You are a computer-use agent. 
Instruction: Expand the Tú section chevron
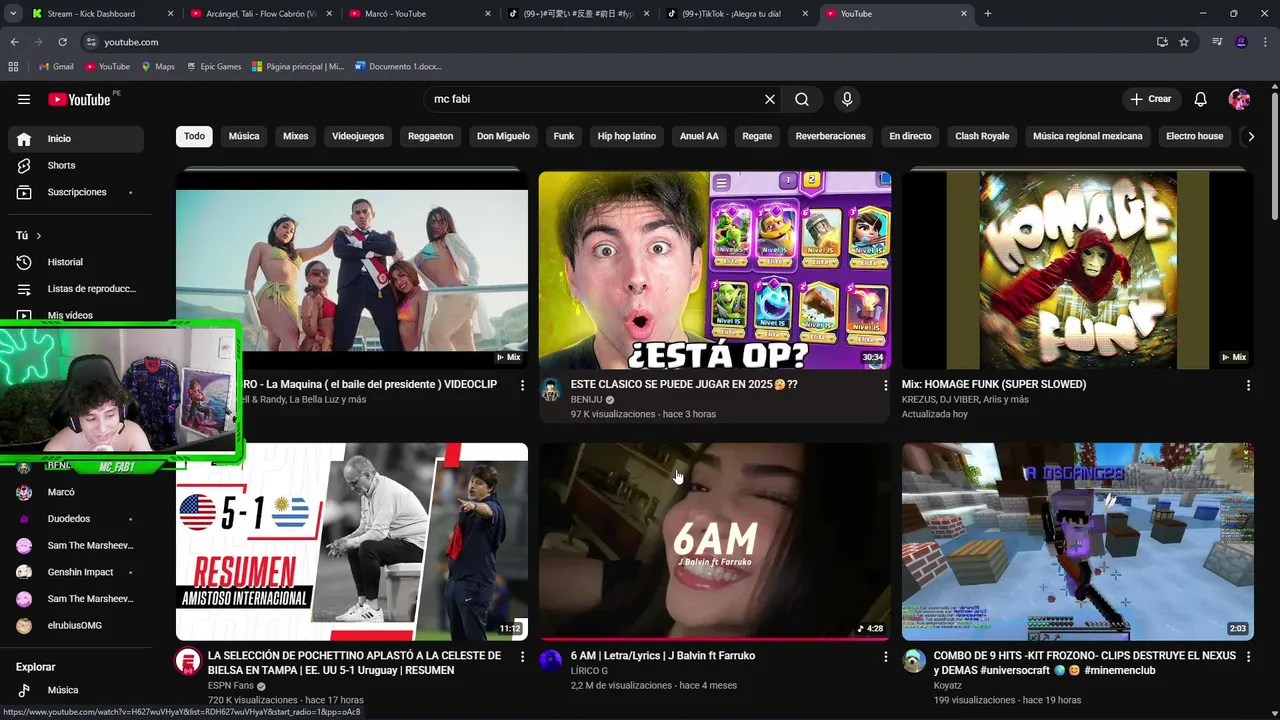(39, 236)
